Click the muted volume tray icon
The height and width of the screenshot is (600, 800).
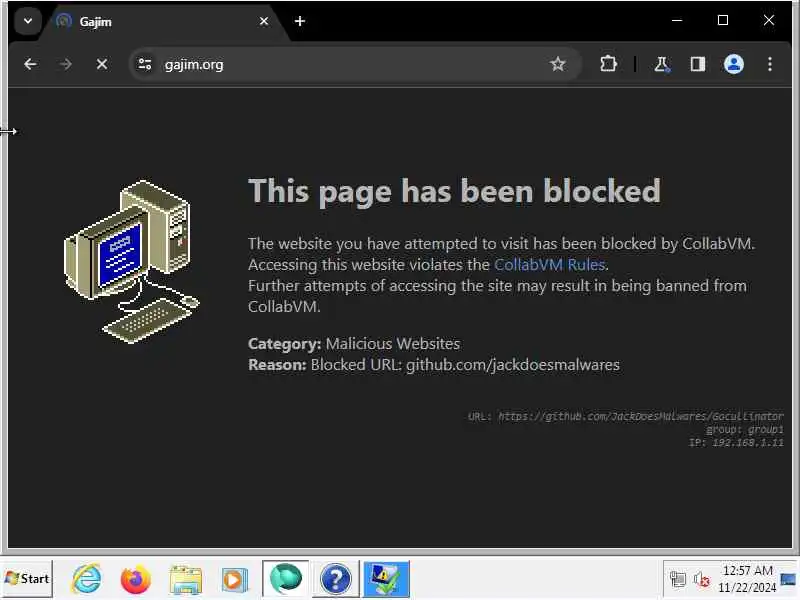pos(702,579)
